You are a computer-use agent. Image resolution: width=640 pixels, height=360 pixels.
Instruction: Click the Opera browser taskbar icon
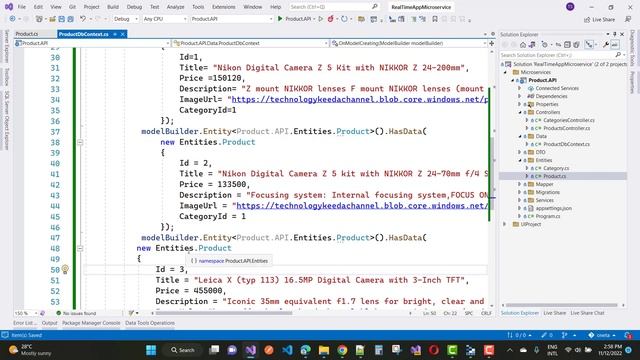tap(434, 350)
